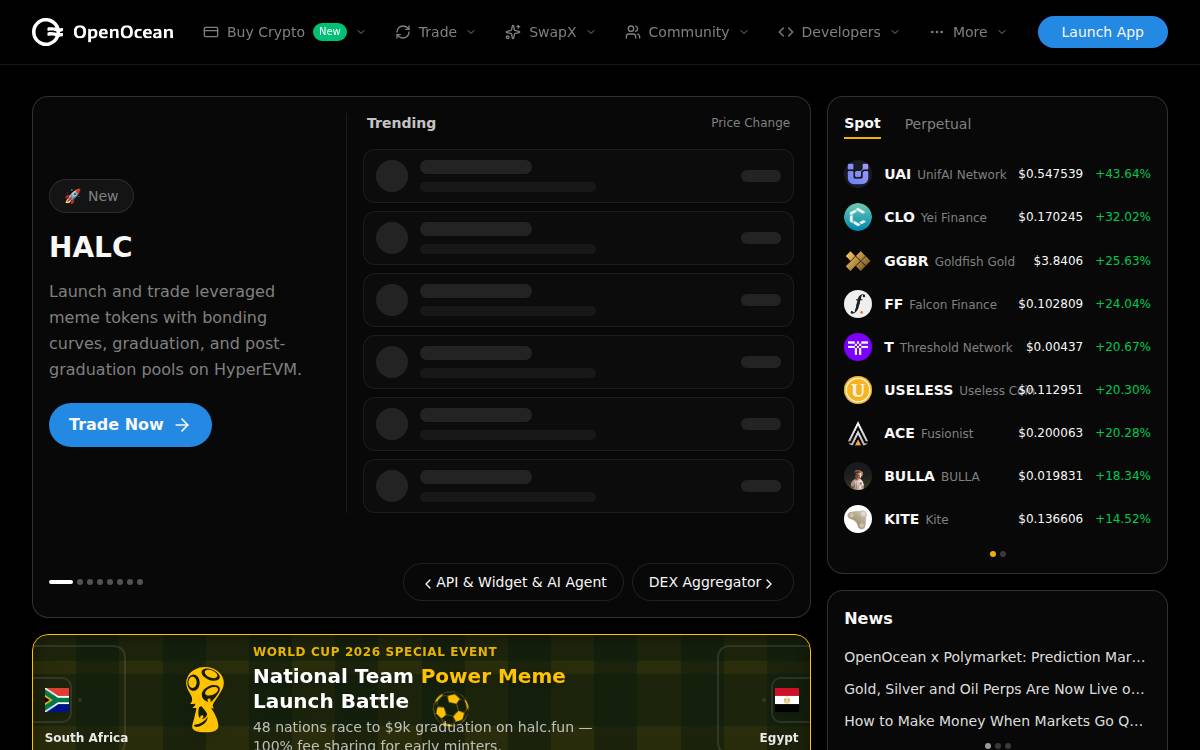Click the FF price $0.102809
This screenshot has width=1200, height=750.
[1050, 304]
